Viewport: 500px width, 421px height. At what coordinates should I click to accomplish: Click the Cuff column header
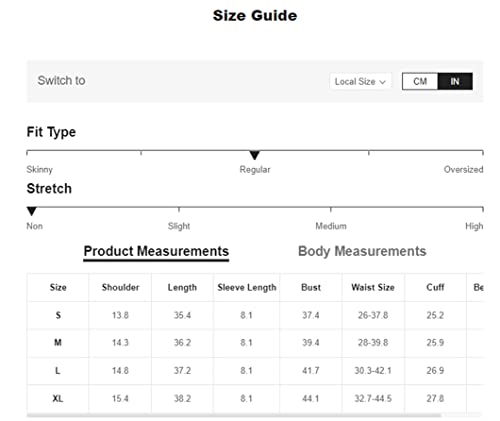(x=435, y=287)
